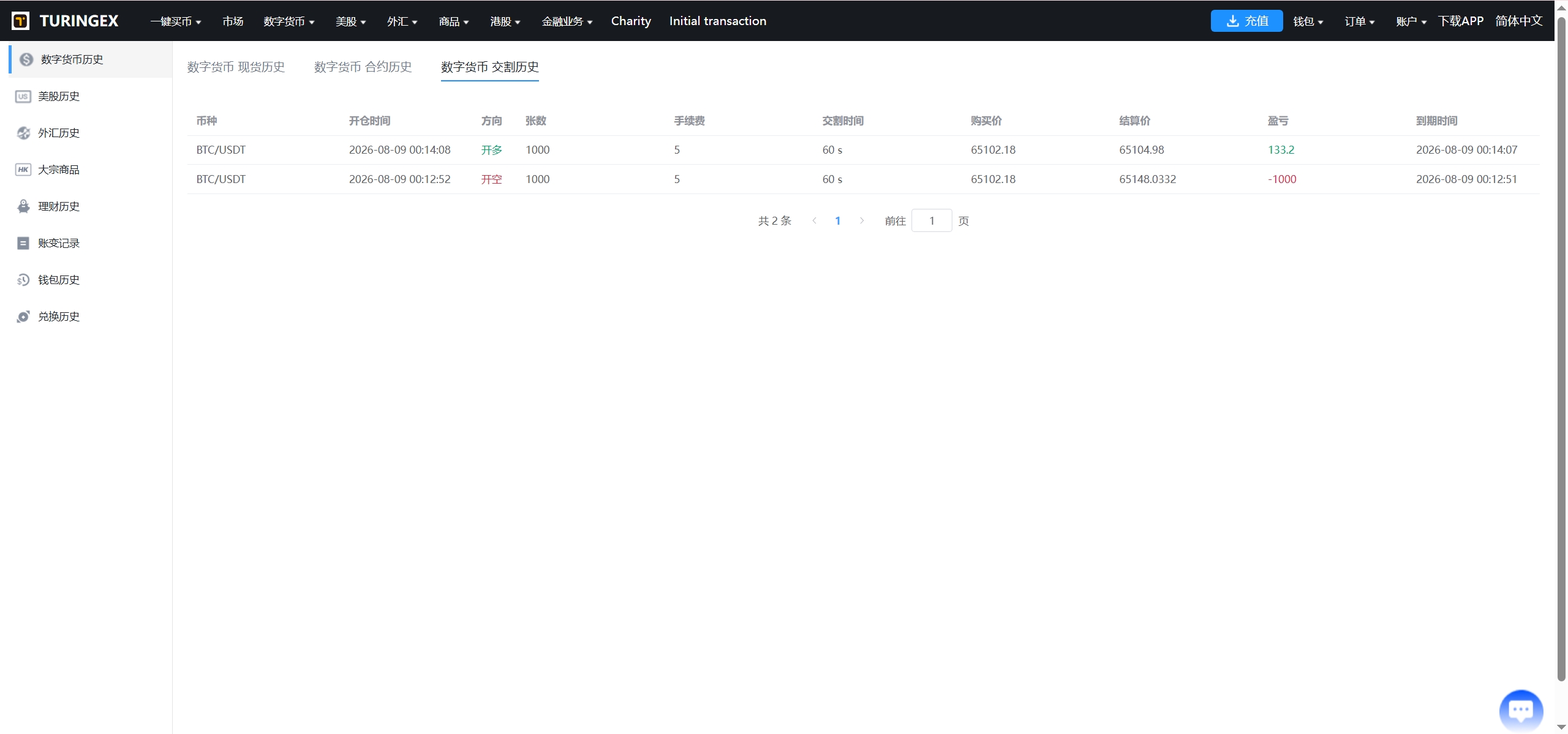Click scrollbar down arrow
Viewport: 1568px width, 734px height.
click(x=1561, y=727)
